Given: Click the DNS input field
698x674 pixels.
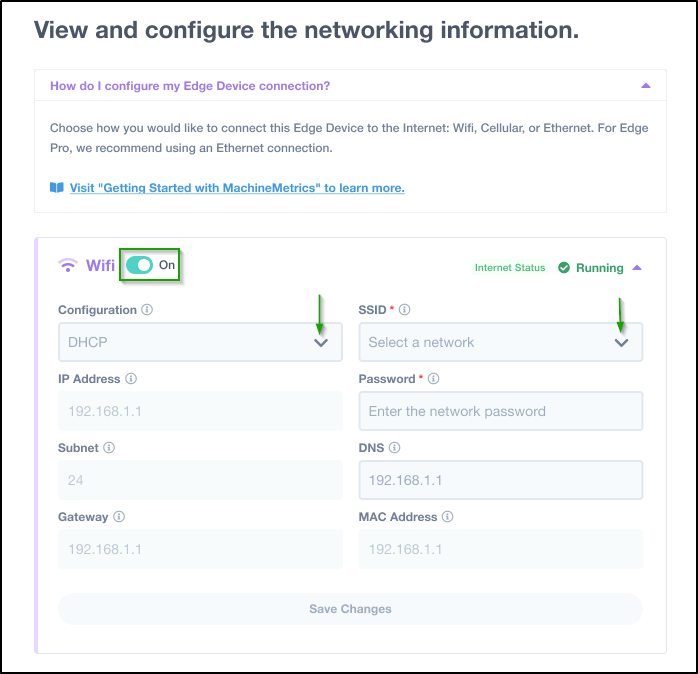Looking at the screenshot, I should (501, 480).
